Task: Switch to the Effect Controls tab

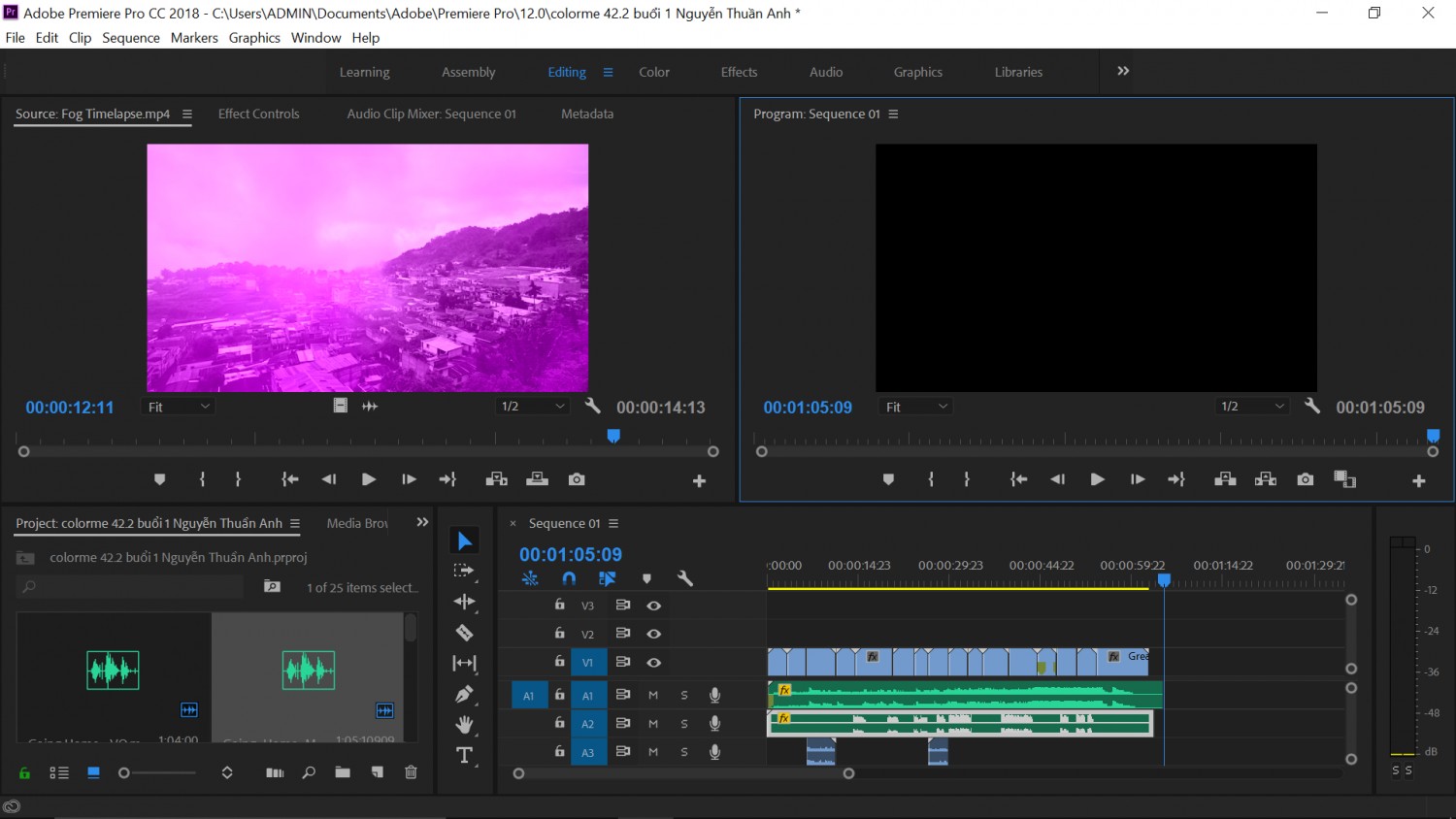Action: pyautogui.click(x=258, y=114)
